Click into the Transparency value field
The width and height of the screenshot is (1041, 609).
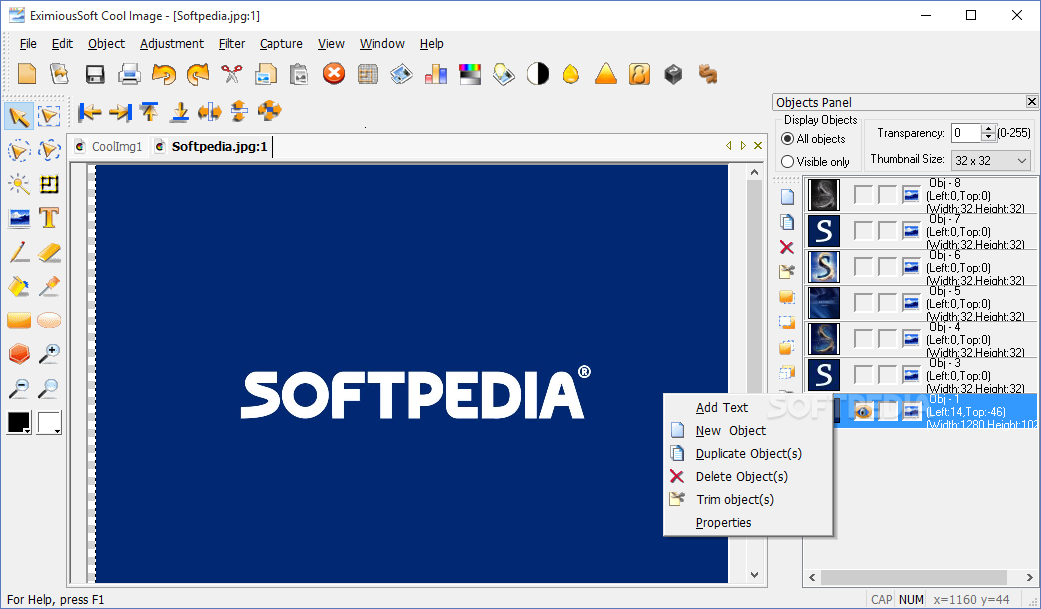point(966,133)
